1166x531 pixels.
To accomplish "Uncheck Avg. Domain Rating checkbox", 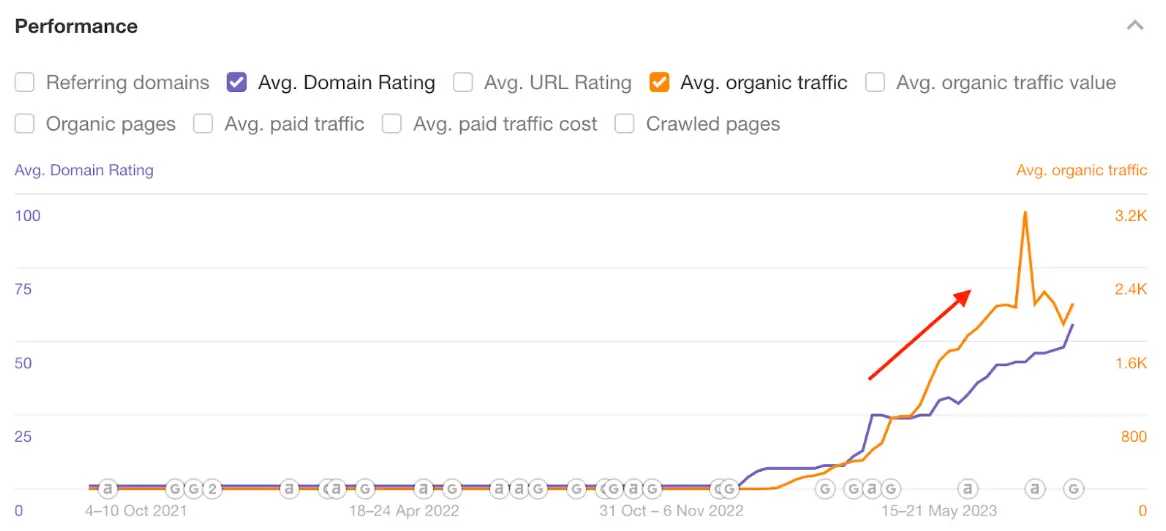I will (x=237, y=83).
